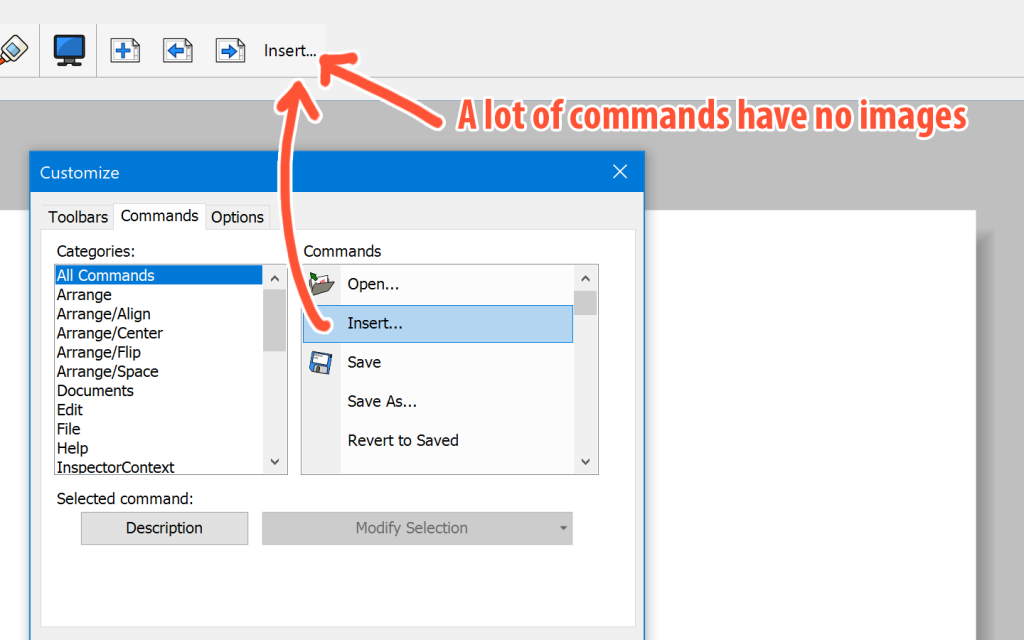Screen dimensions: 1024x640
Task: Open the Modify Selection dropdown
Action: 417,528
